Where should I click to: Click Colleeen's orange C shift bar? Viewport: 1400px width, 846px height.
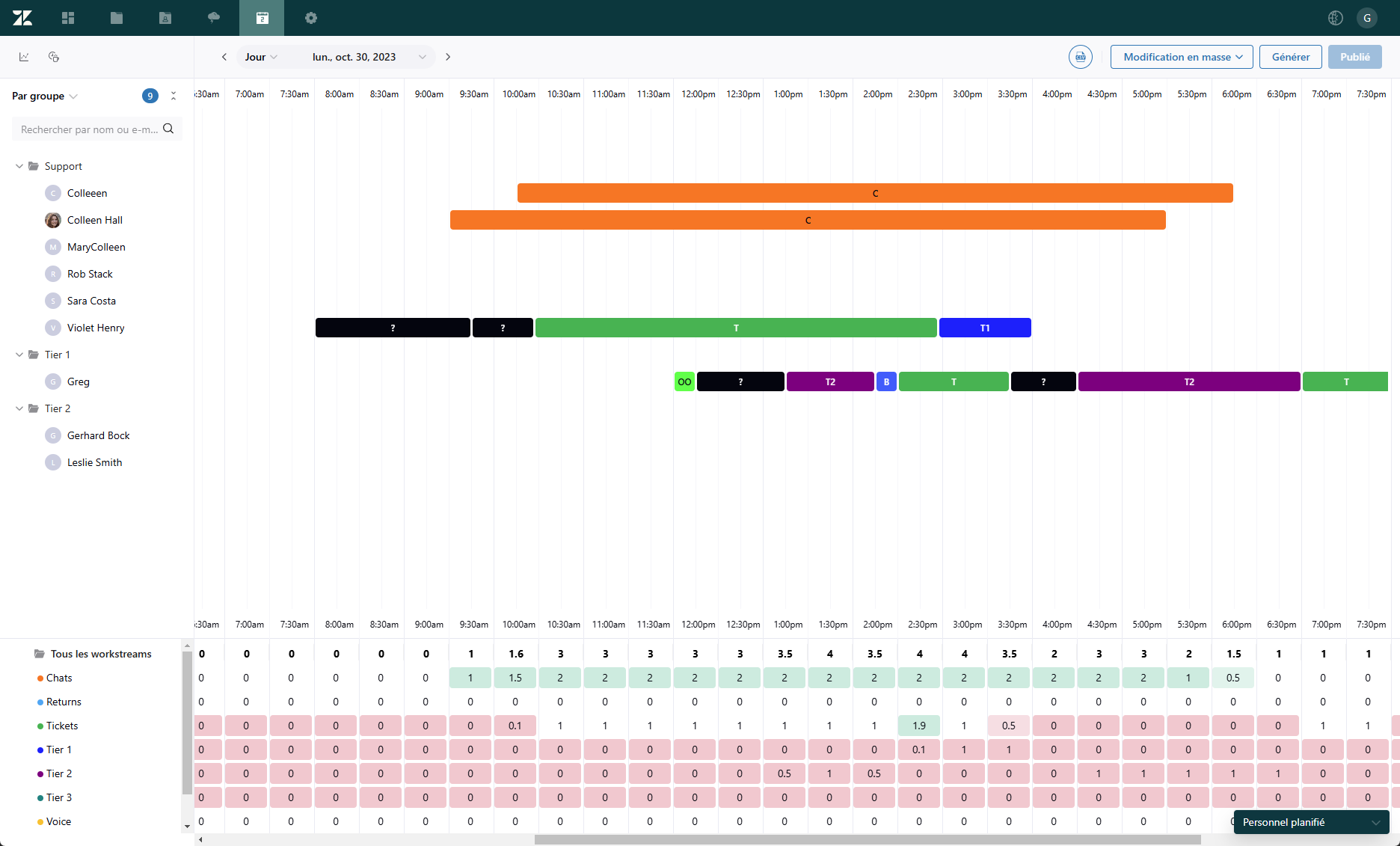pos(875,193)
